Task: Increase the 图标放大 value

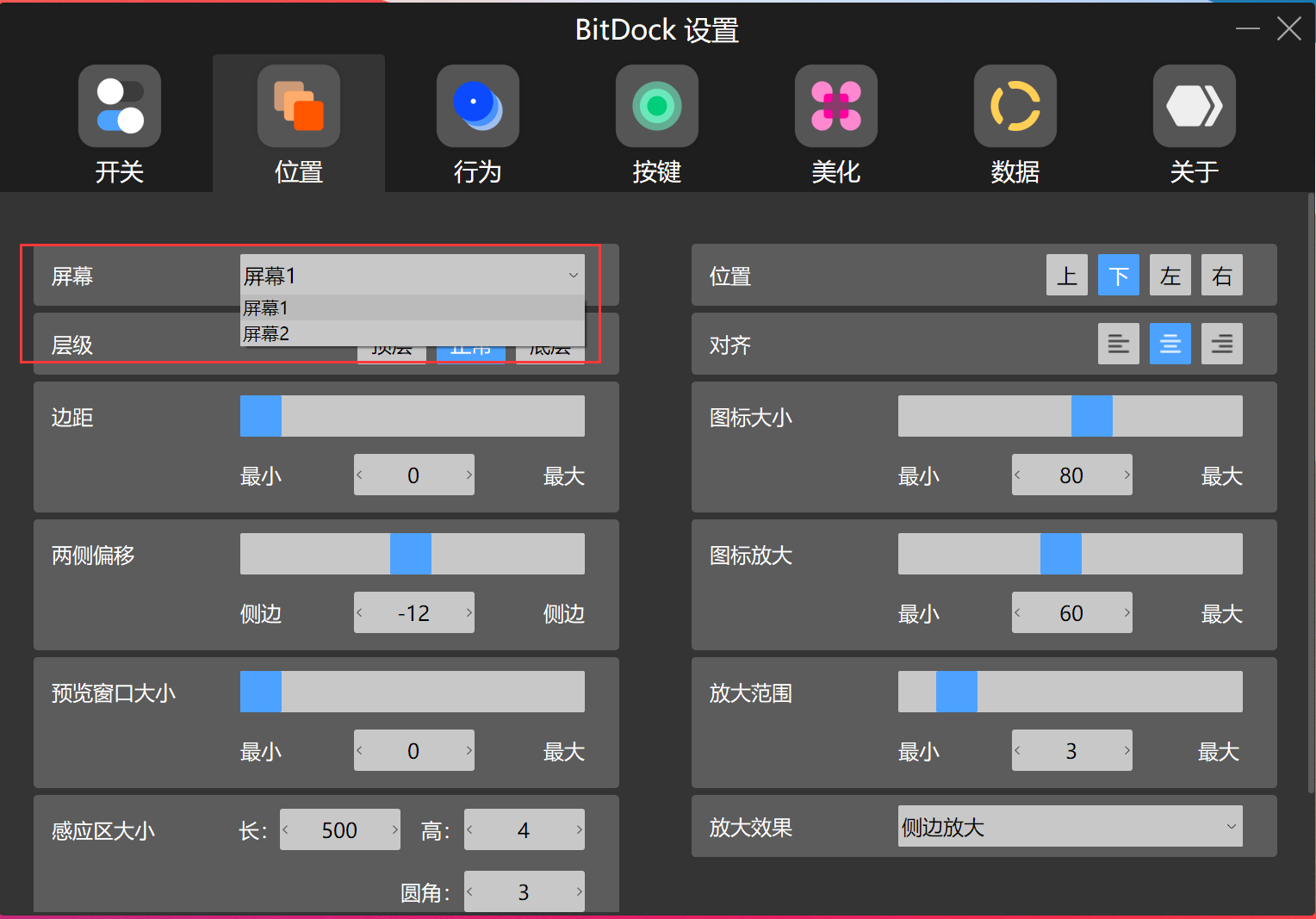Action: (1127, 612)
